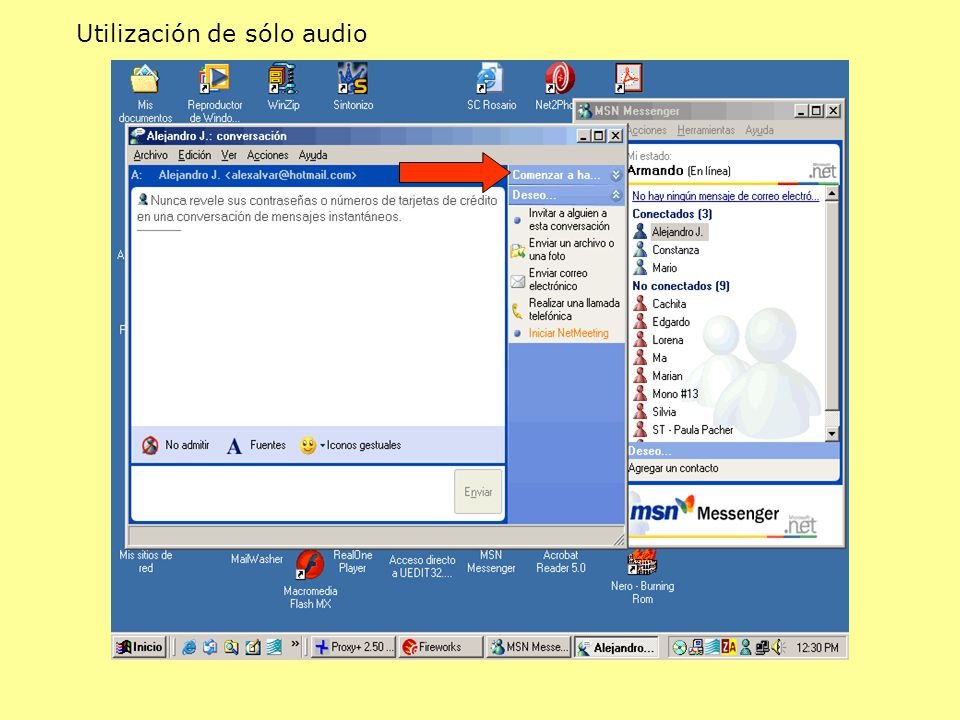Open Iconos gestuales dropdown arrow
Screen dimensions: 960x720
click(x=323, y=445)
